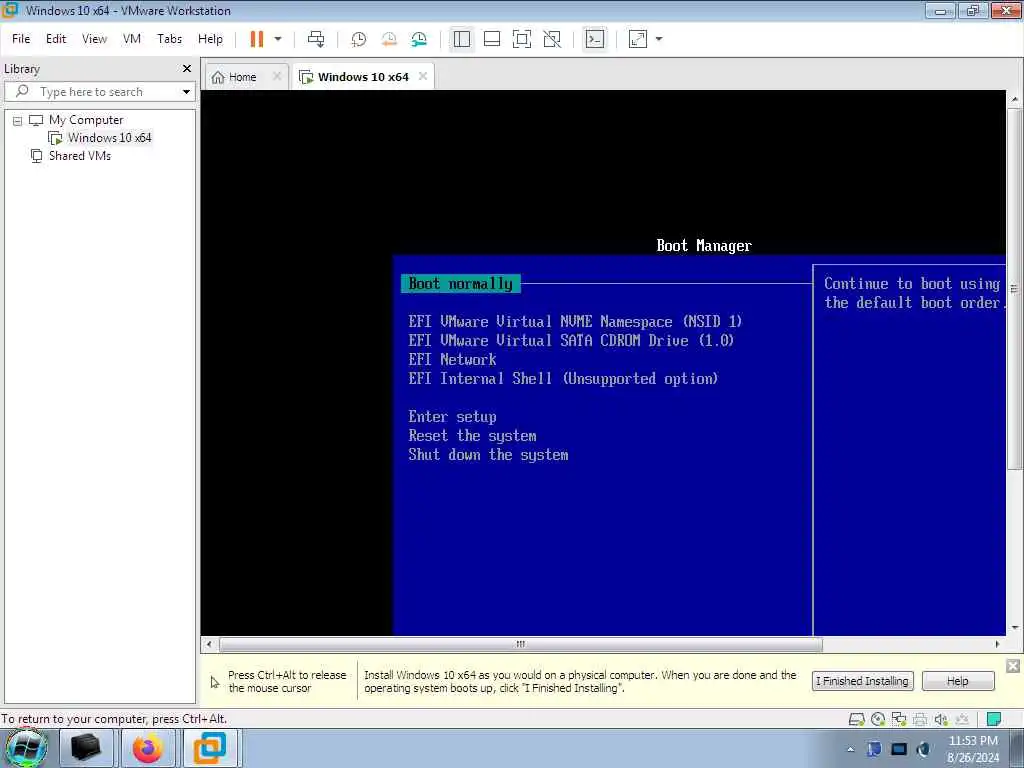
Task: Click the Library search input field
Action: click(91, 91)
